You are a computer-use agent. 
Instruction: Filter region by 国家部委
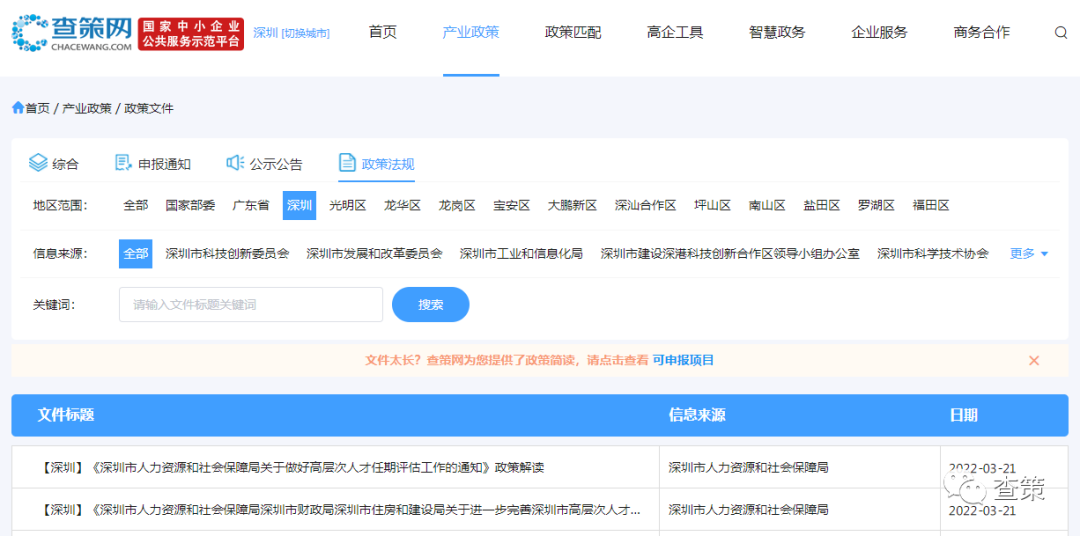pos(191,205)
